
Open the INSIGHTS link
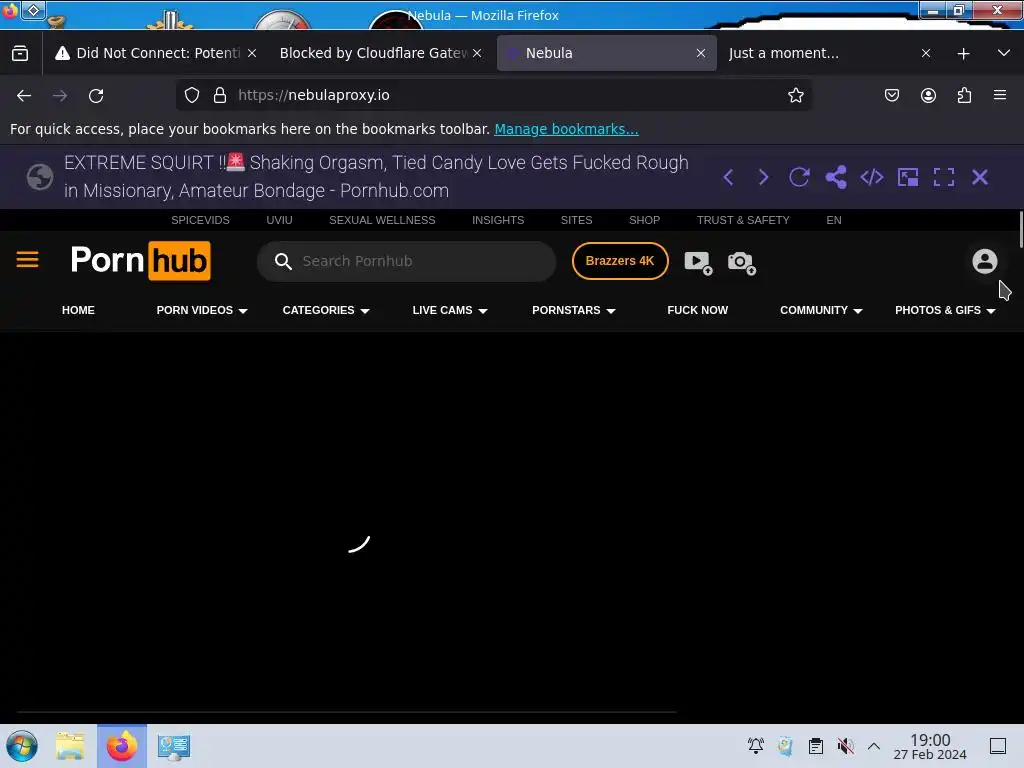498,220
